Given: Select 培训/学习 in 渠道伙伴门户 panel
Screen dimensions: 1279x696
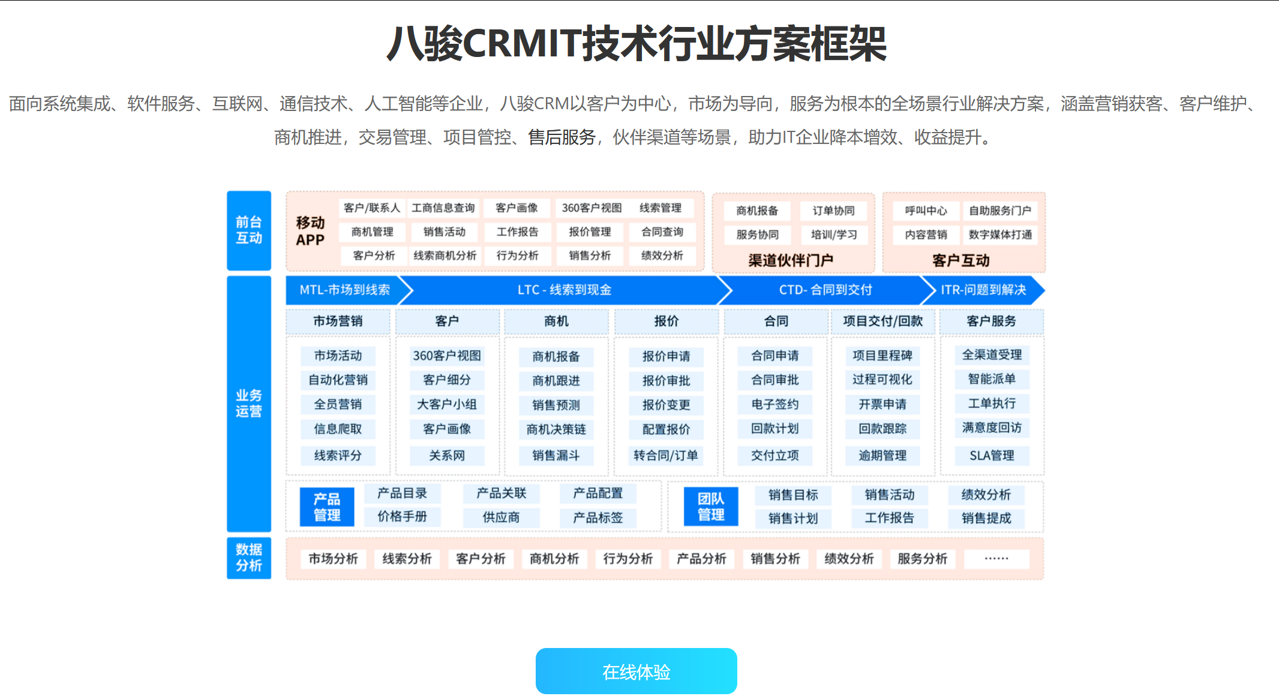Looking at the screenshot, I should point(834,235).
